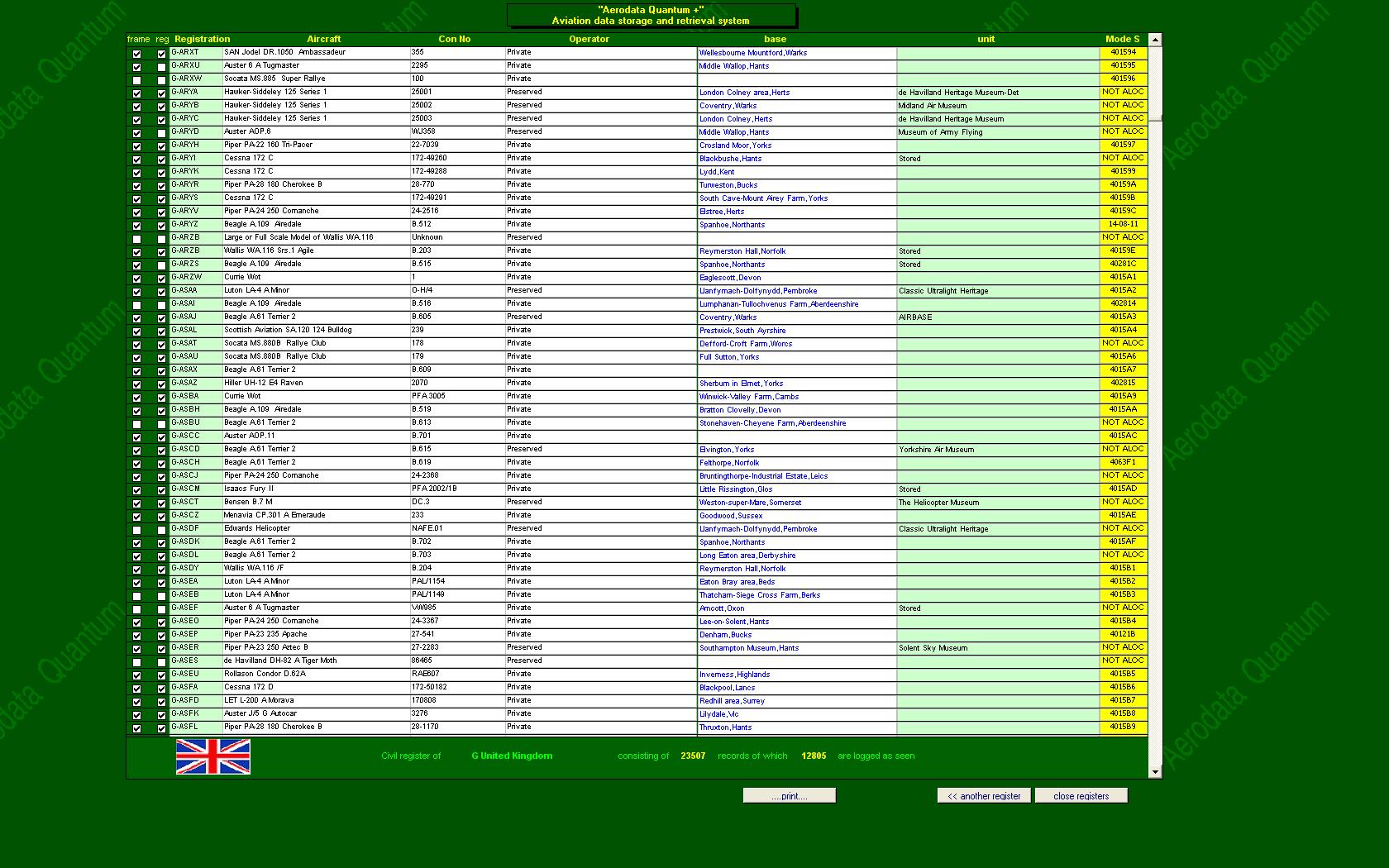This screenshot has width=1389, height=868.
Task: Click the Felthorpe,Norfolk link
Action: click(729, 463)
